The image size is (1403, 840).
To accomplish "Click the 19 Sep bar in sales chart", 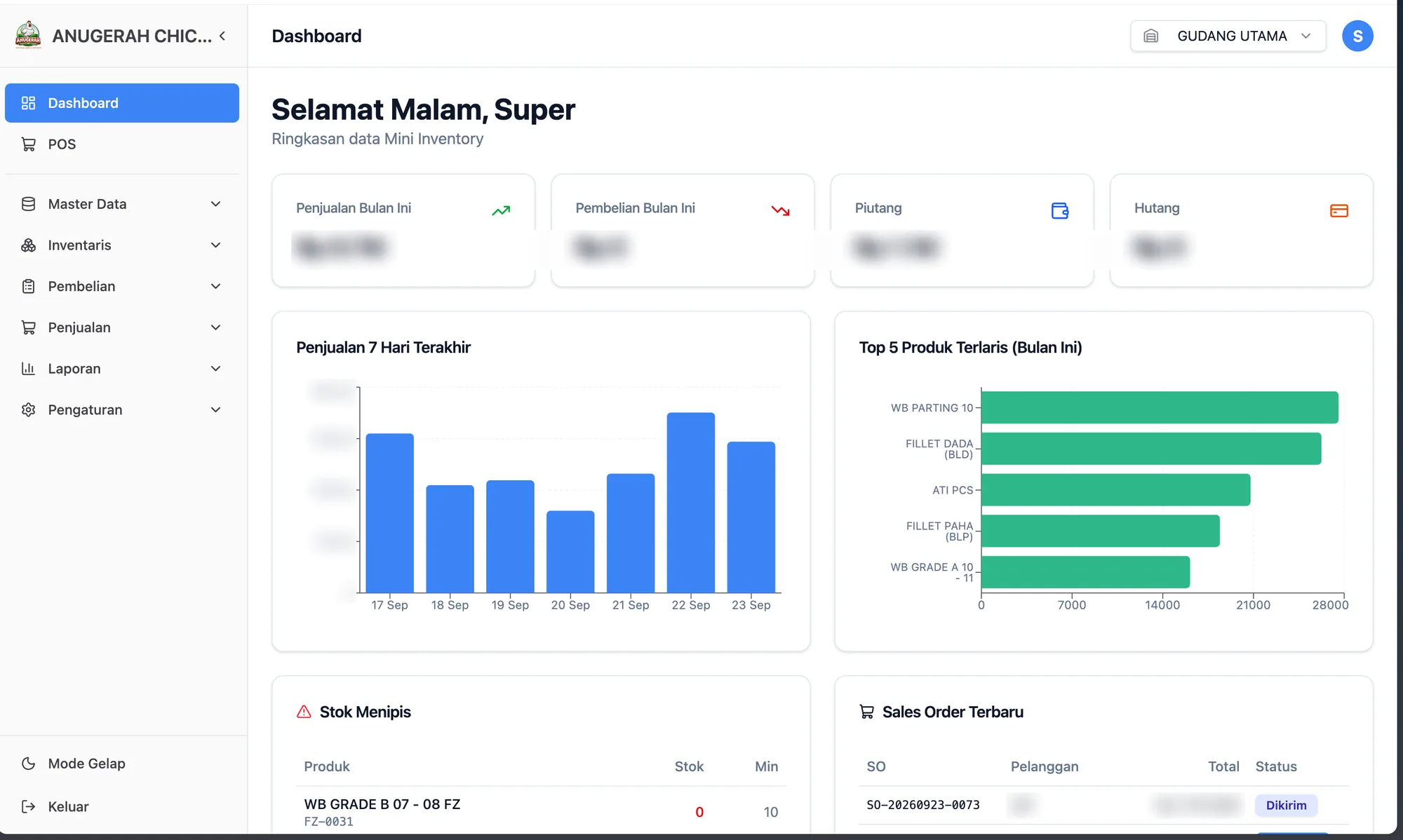I will click(510, 536).
